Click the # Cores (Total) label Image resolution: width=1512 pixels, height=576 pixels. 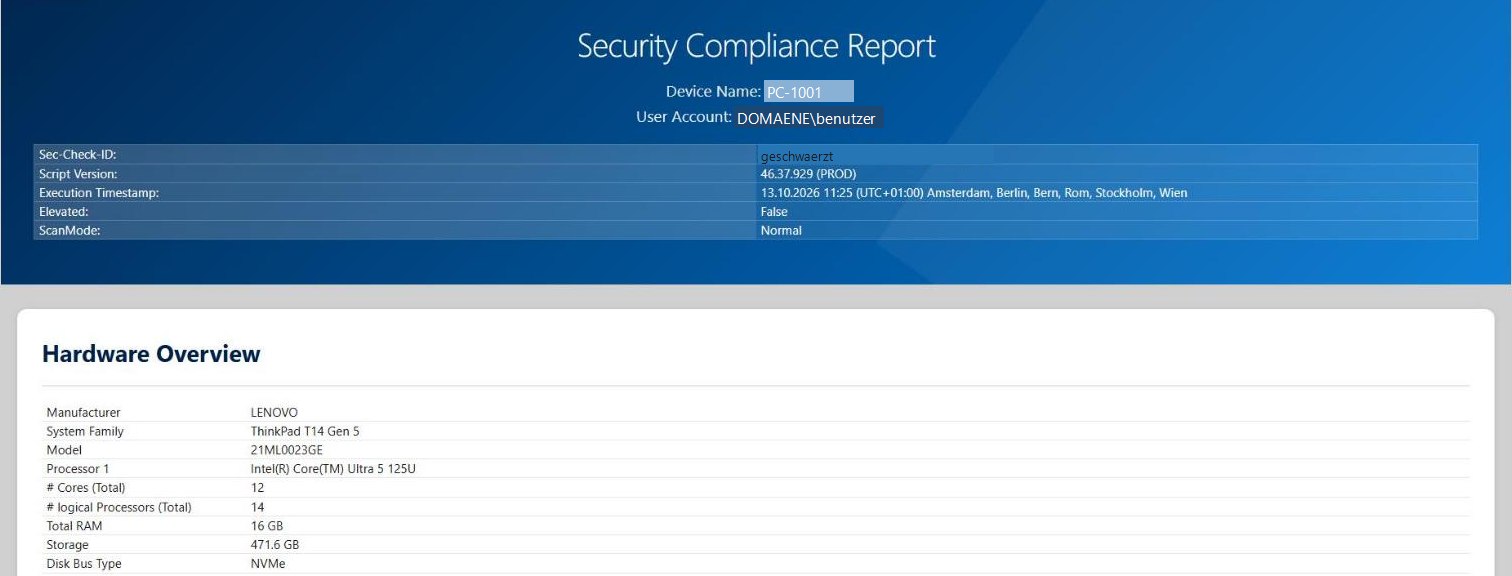click(86, 488)
